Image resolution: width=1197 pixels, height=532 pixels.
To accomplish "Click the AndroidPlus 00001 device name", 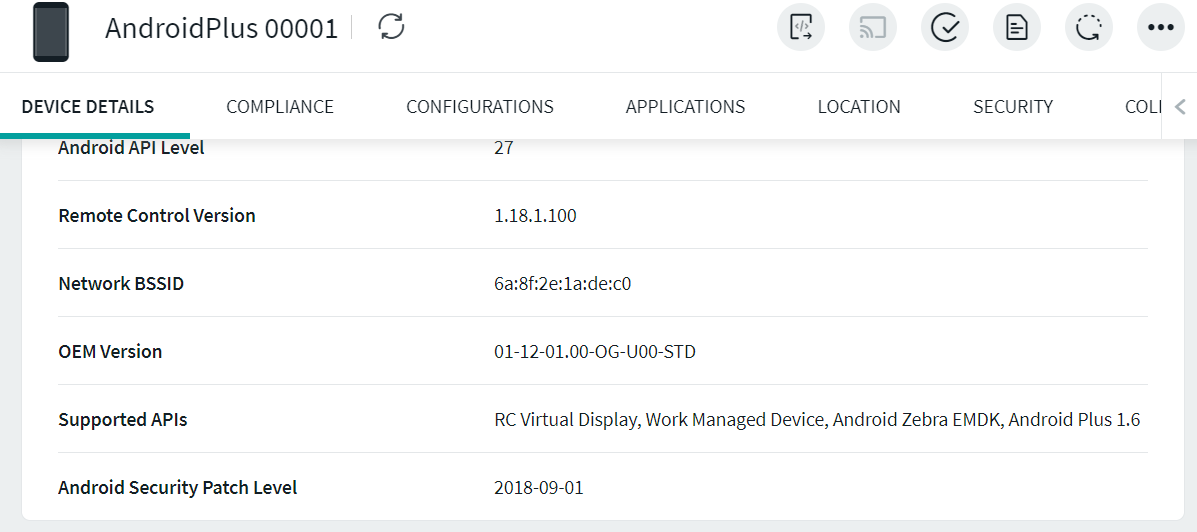I will [222, 28].
